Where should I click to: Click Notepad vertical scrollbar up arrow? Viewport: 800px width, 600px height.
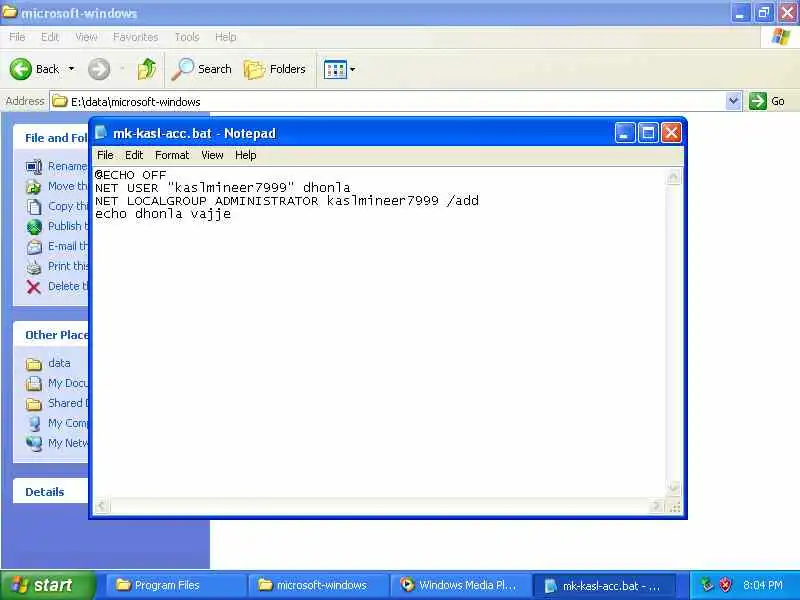pyautogui.click(x=673, y=177)
